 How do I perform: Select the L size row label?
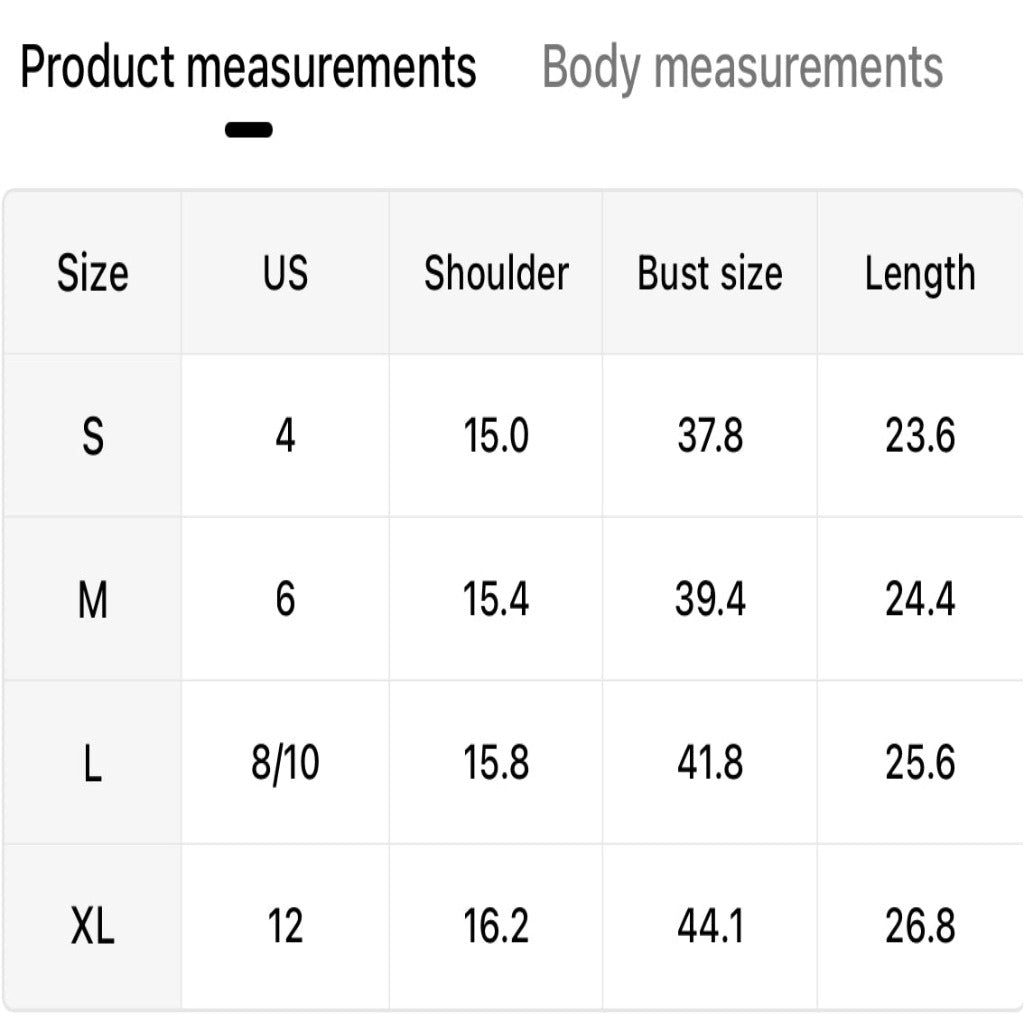(x=92, y=763)
